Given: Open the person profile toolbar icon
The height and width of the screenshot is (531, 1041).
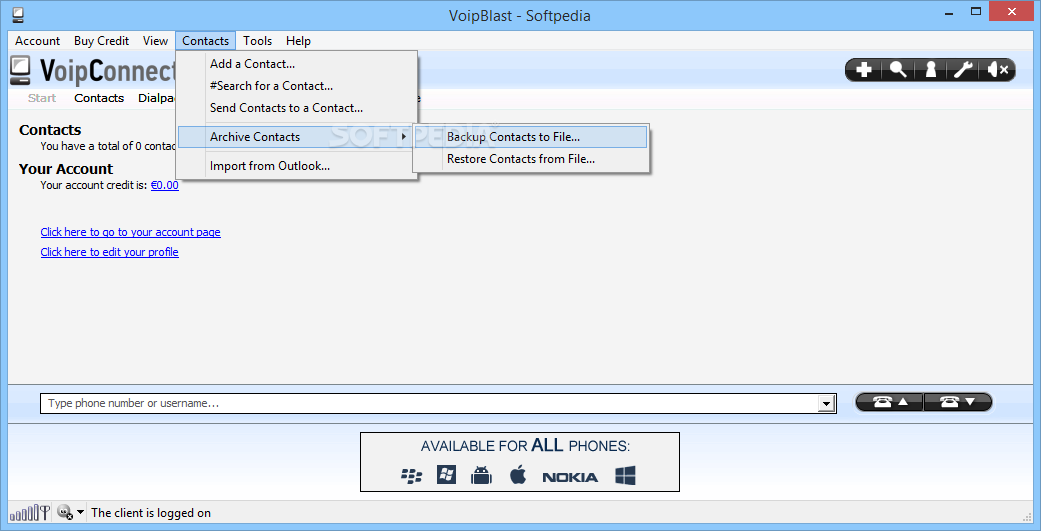Looking at the screenshot, I should click(931, 70).
